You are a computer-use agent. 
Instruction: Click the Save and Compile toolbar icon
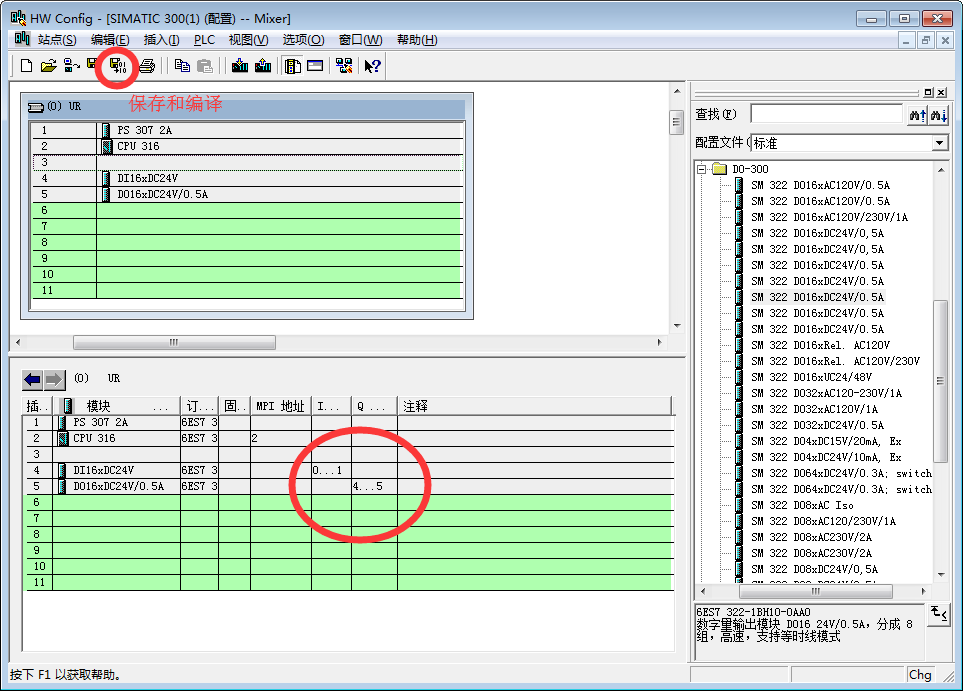point(117,66)
